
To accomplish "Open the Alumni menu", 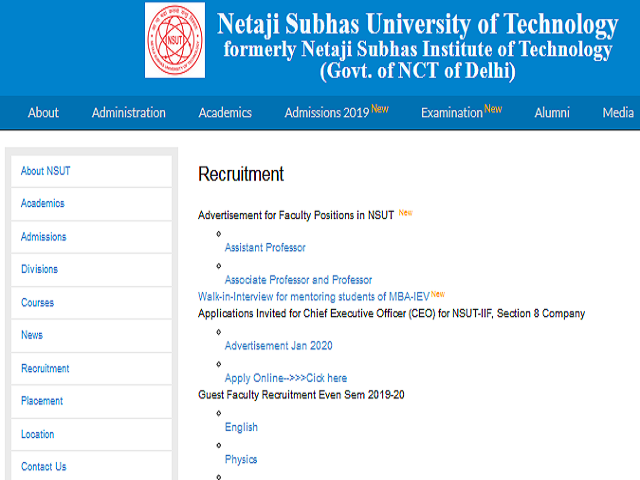I will [552, 113].
